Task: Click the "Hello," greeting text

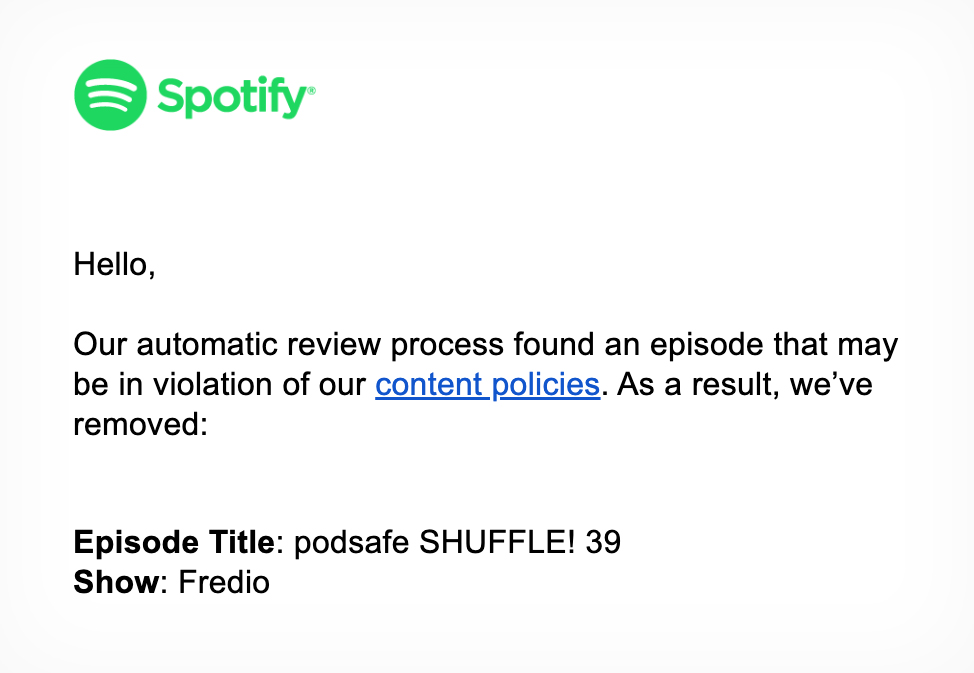Action: 114,264
